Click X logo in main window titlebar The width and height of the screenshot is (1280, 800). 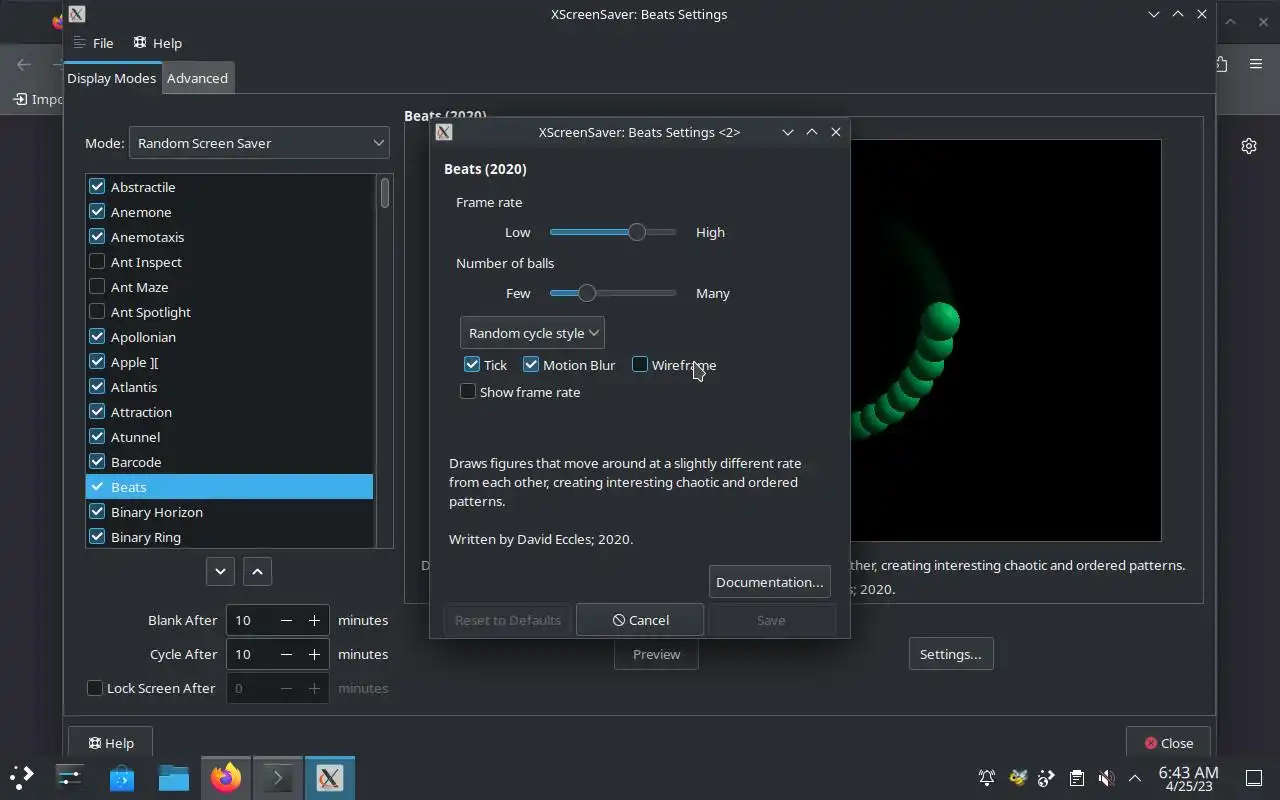tap(77, 14)
